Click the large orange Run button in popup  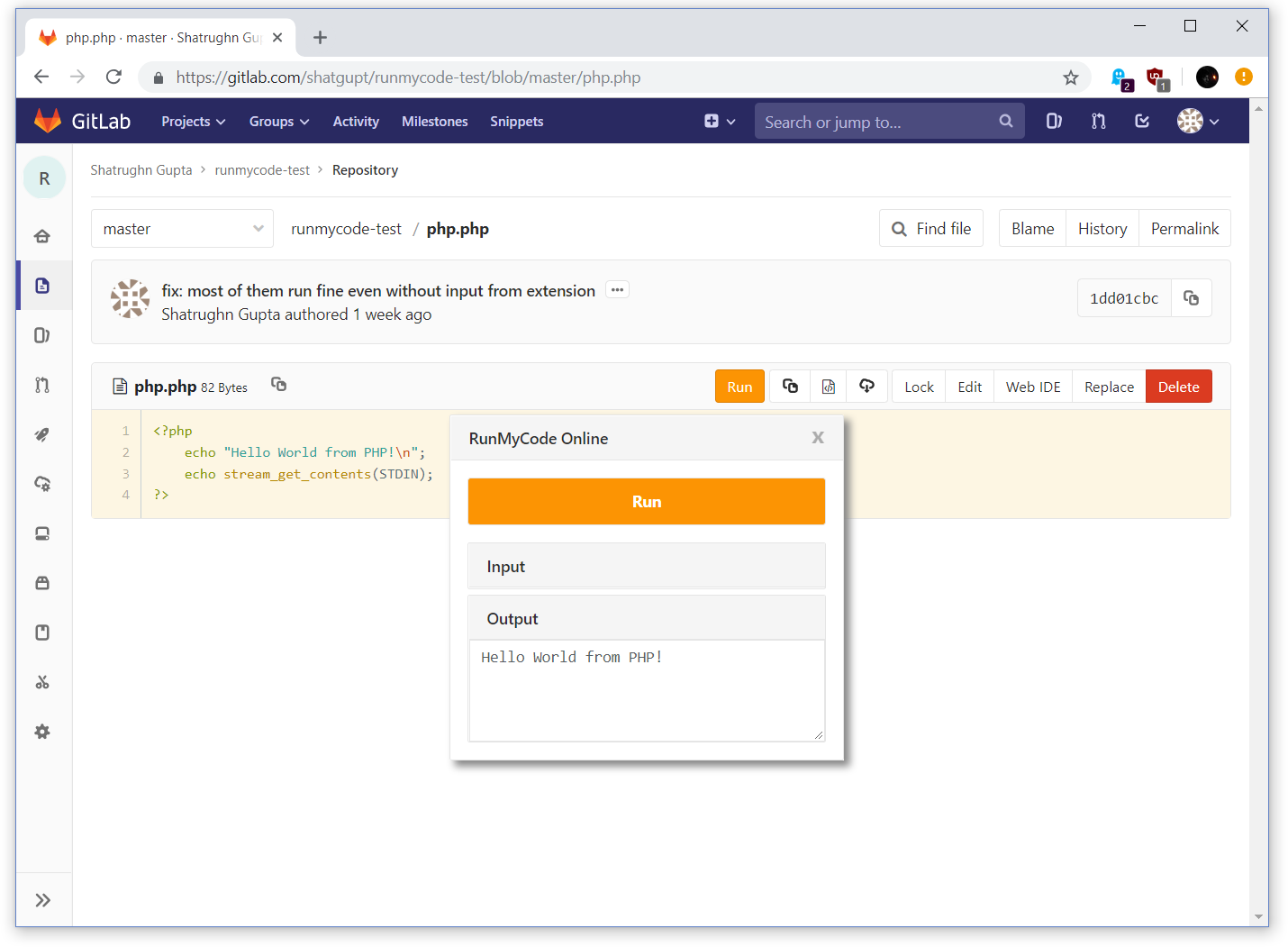(x=647, y=502)
